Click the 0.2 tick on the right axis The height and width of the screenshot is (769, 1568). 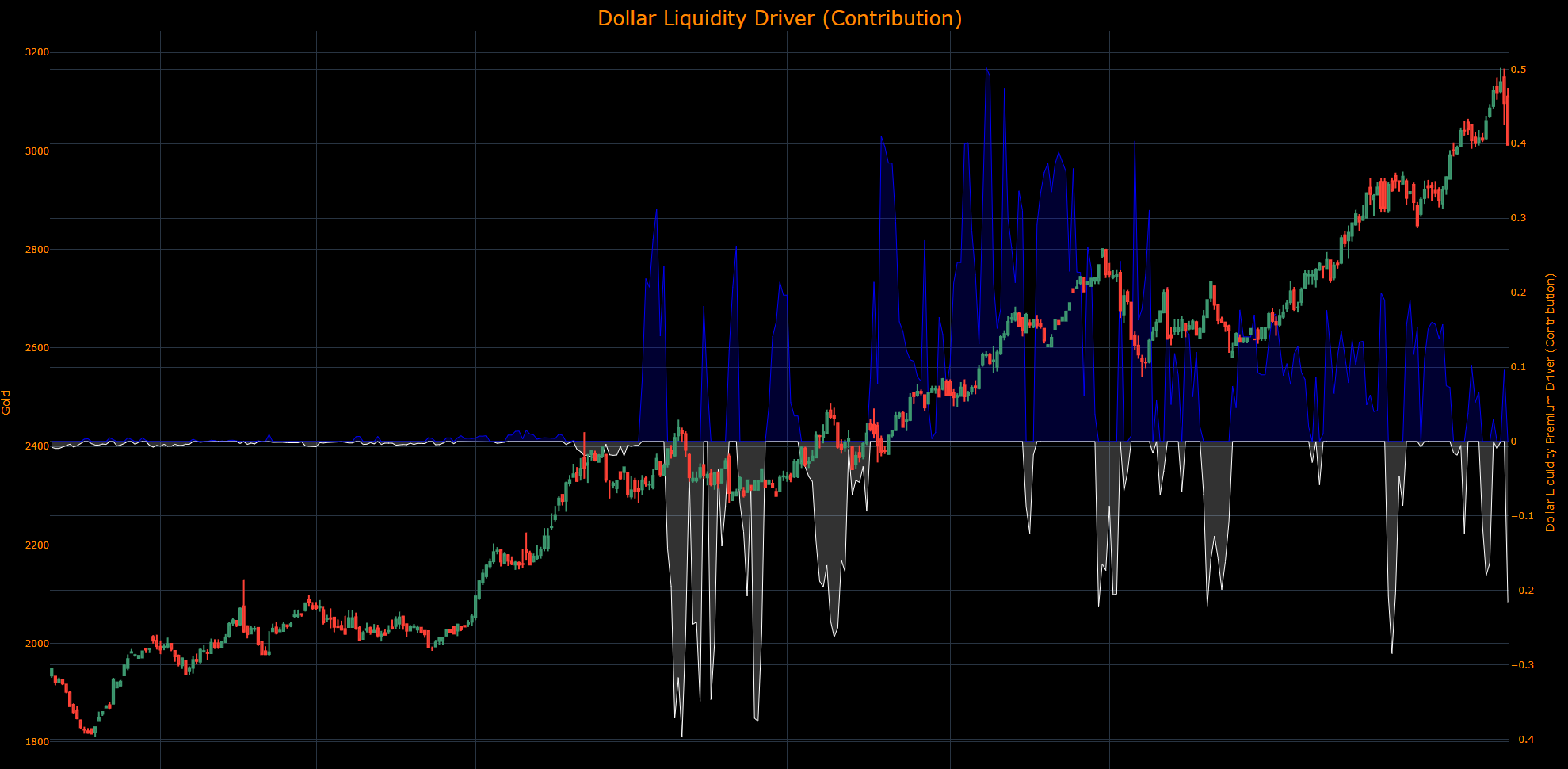point(1518,293)
